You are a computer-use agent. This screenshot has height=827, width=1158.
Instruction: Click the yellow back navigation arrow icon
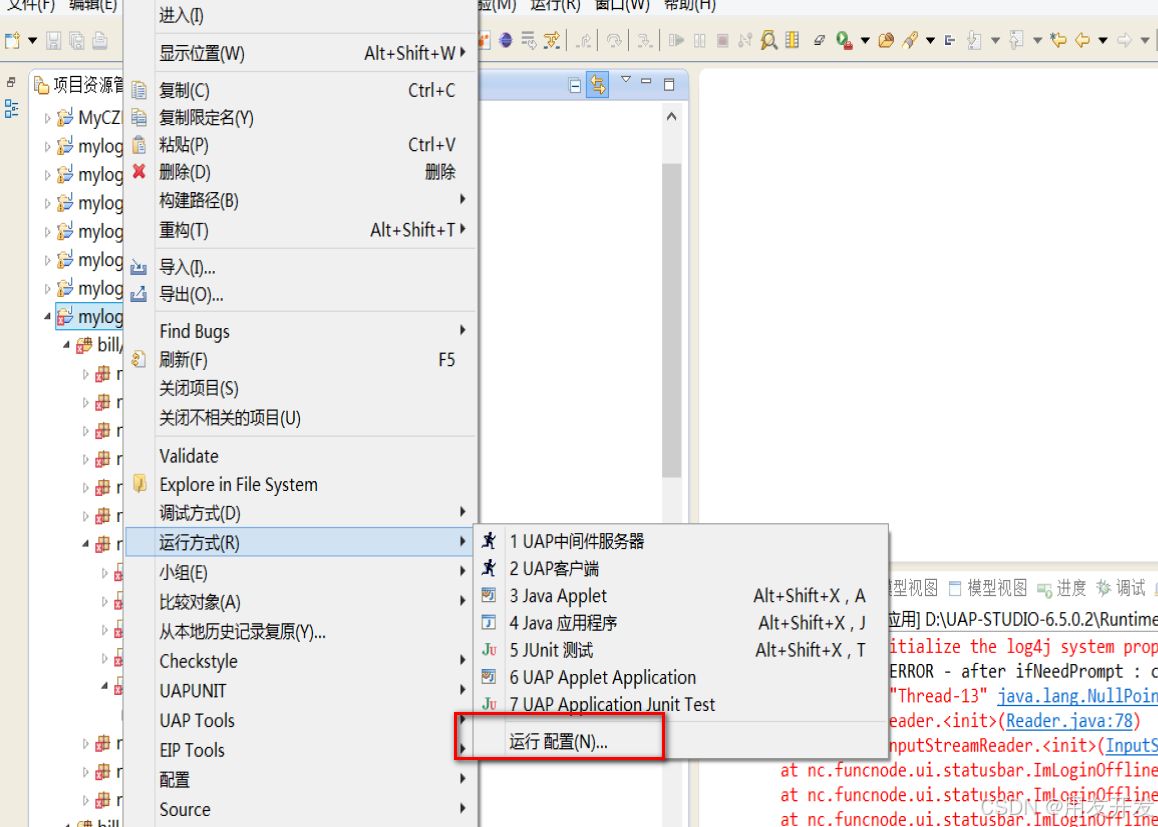click(x=1083, y=40)
